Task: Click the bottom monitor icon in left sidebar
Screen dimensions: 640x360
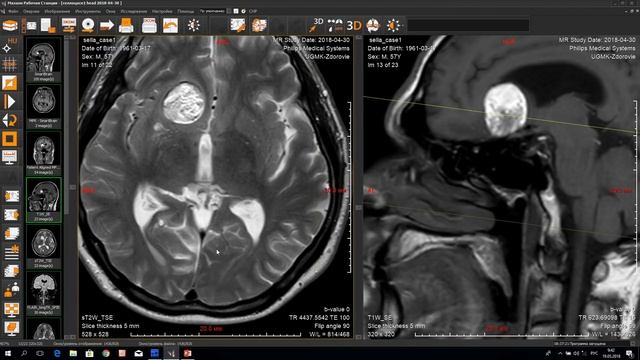Action: coord(11,328)
